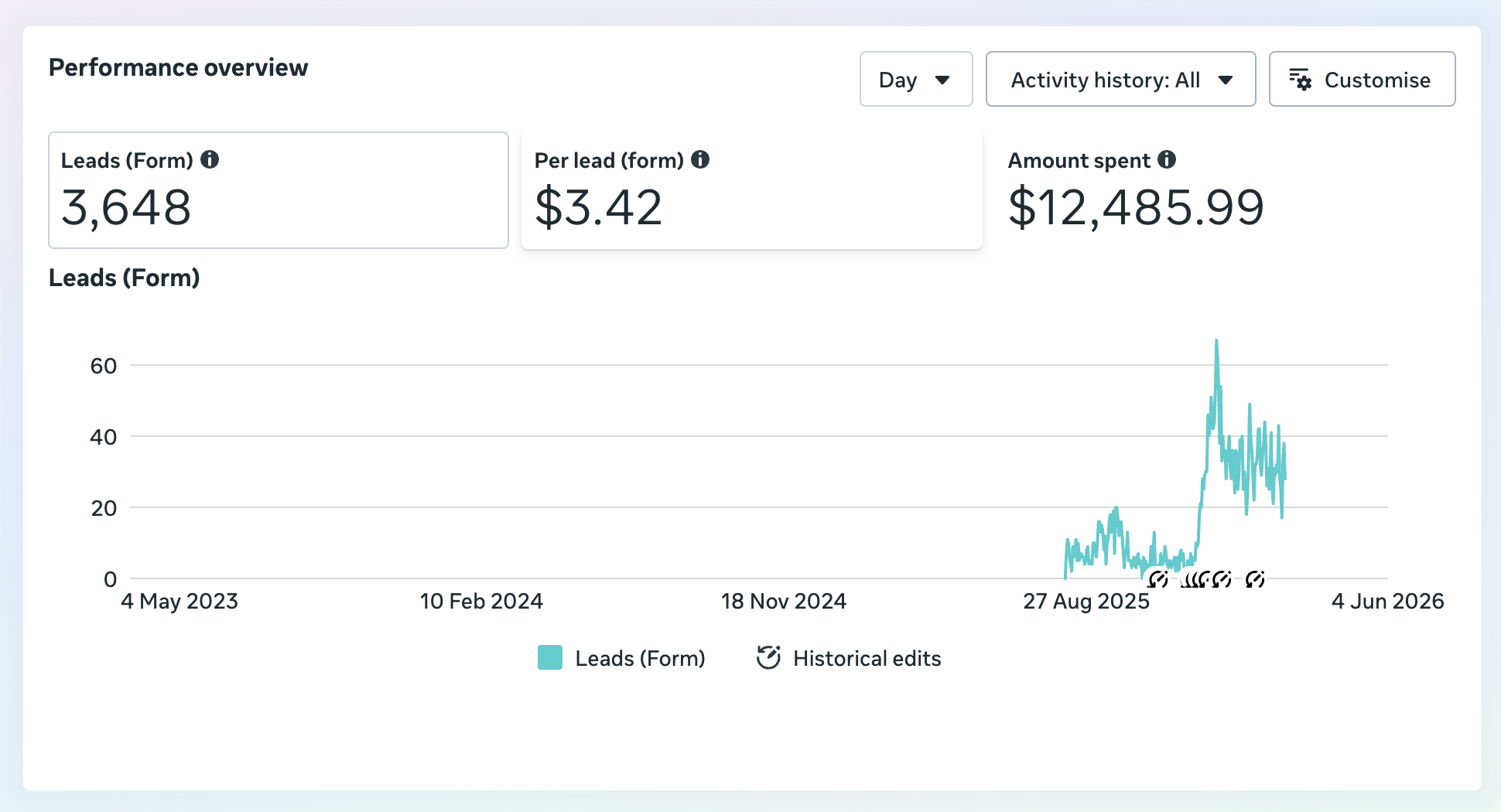Click the Customise button
The image size is (1501, 812).
click(1362, 79)
